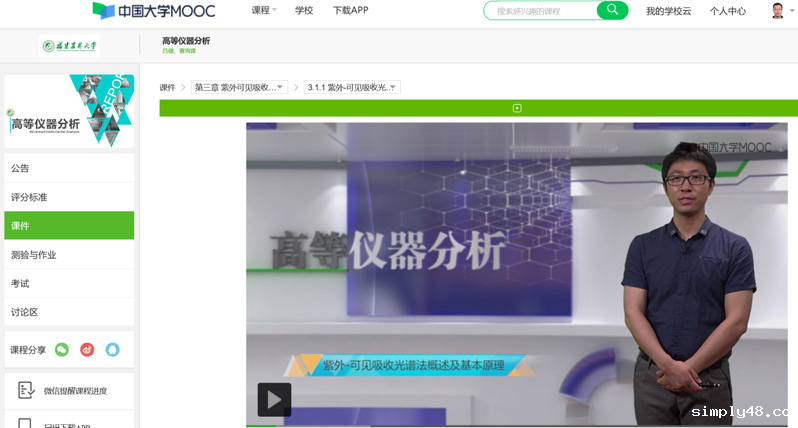The height and width of the screenshot is (428, 798).
Task: Open 评分标准 sidebar item
Action: (x=29, y=197)
